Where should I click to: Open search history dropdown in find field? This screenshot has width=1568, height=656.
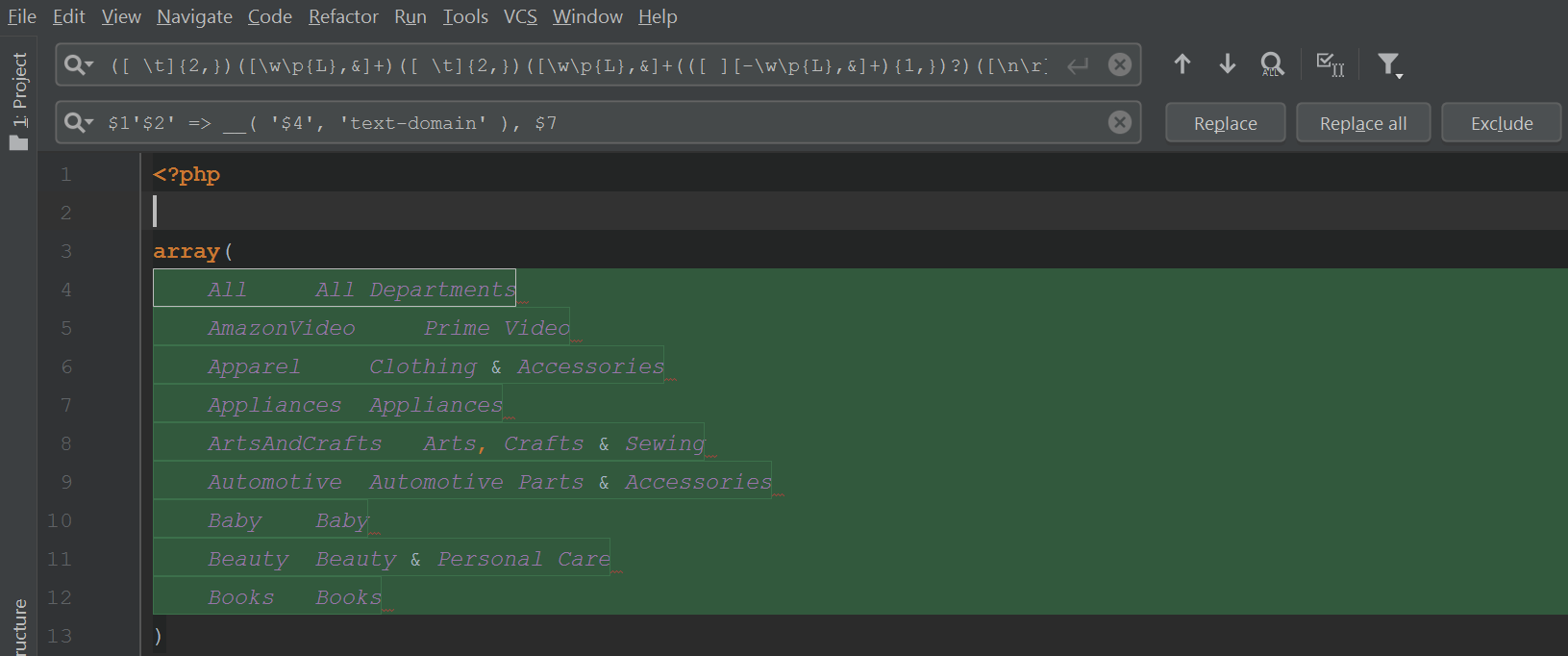click(79, 65)
